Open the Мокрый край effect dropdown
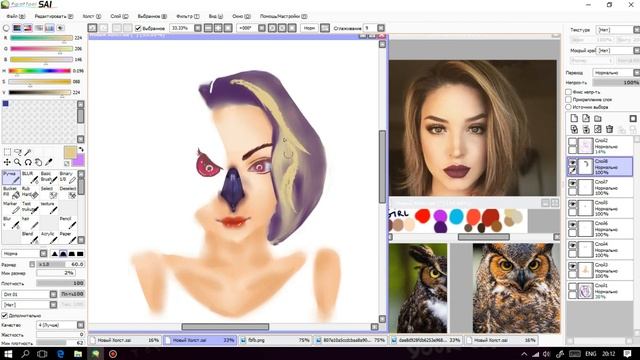640x360 pixels. click(636, 50)
